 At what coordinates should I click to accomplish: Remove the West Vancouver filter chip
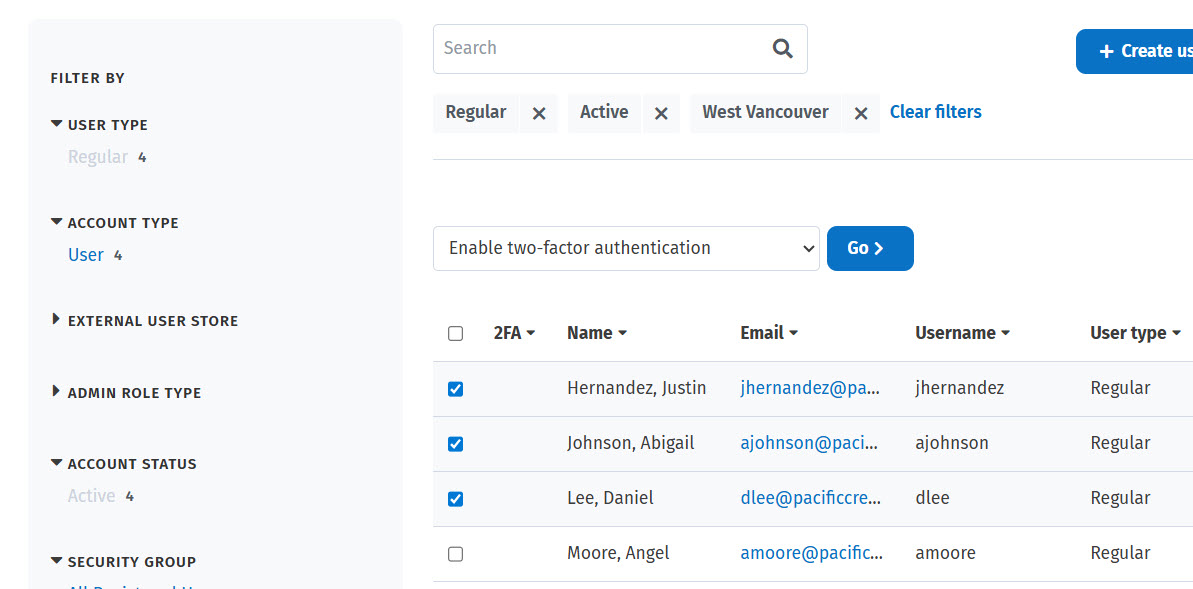[x=860, y=113]
